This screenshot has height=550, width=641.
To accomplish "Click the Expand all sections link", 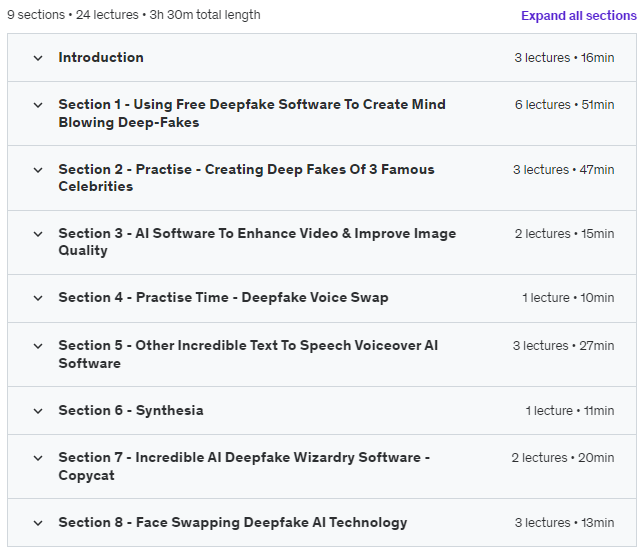I will [578, 16].
